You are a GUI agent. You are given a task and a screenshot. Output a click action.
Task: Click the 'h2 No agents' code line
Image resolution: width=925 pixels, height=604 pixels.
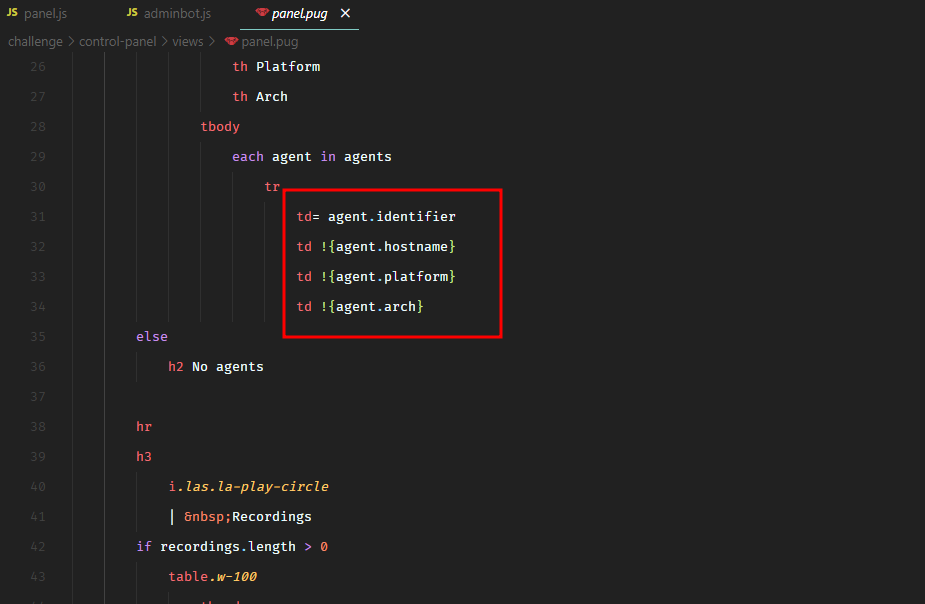pyautogui.click(x=216, y=367)
